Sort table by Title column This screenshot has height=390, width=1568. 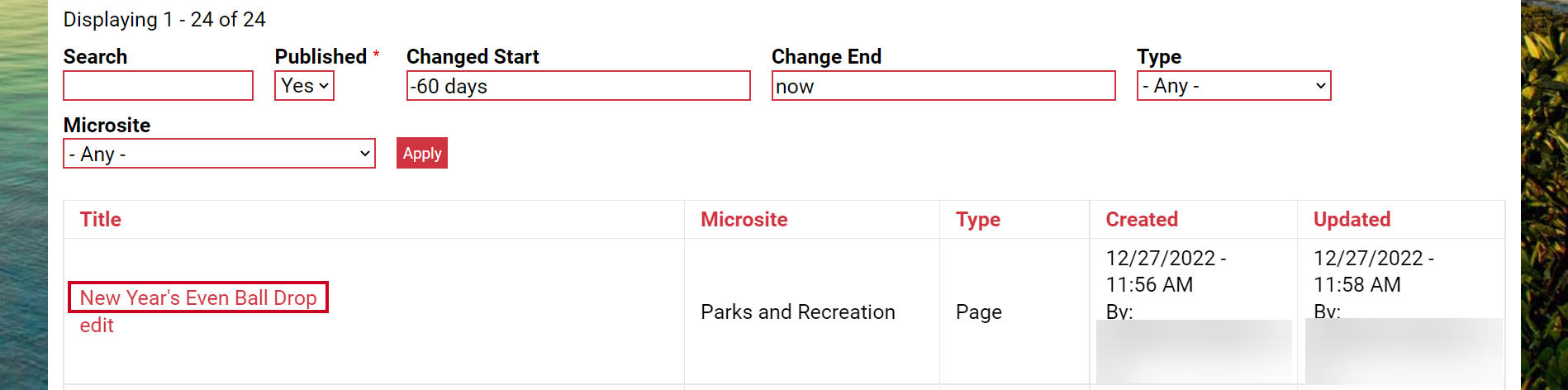click(x=101, y=220)
